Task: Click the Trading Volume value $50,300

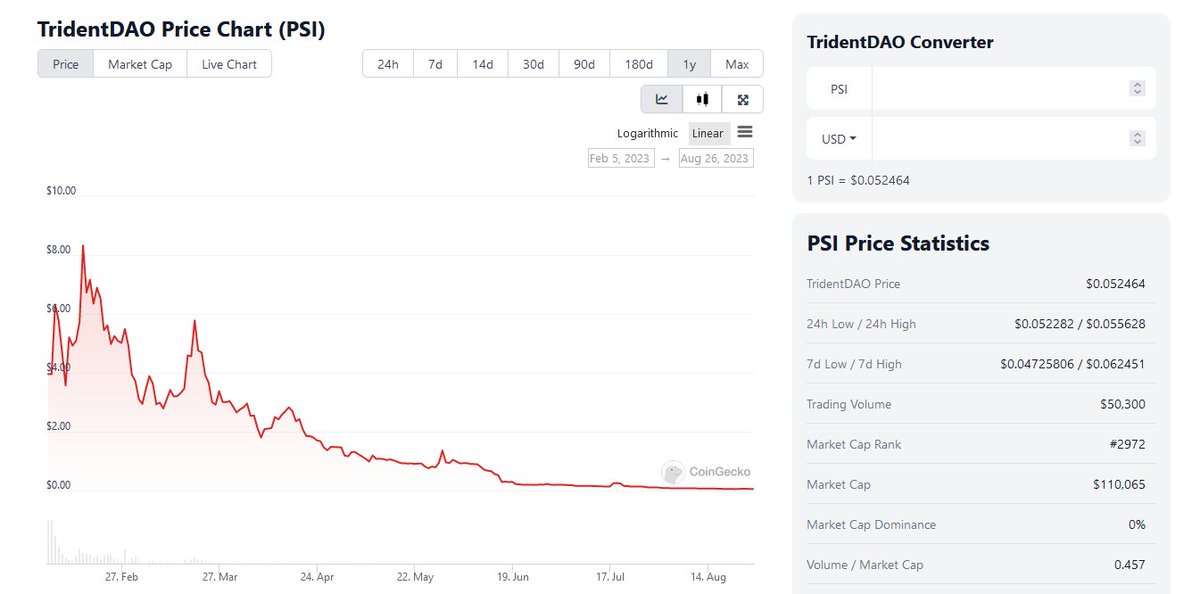Action: tap(1122, 404)
